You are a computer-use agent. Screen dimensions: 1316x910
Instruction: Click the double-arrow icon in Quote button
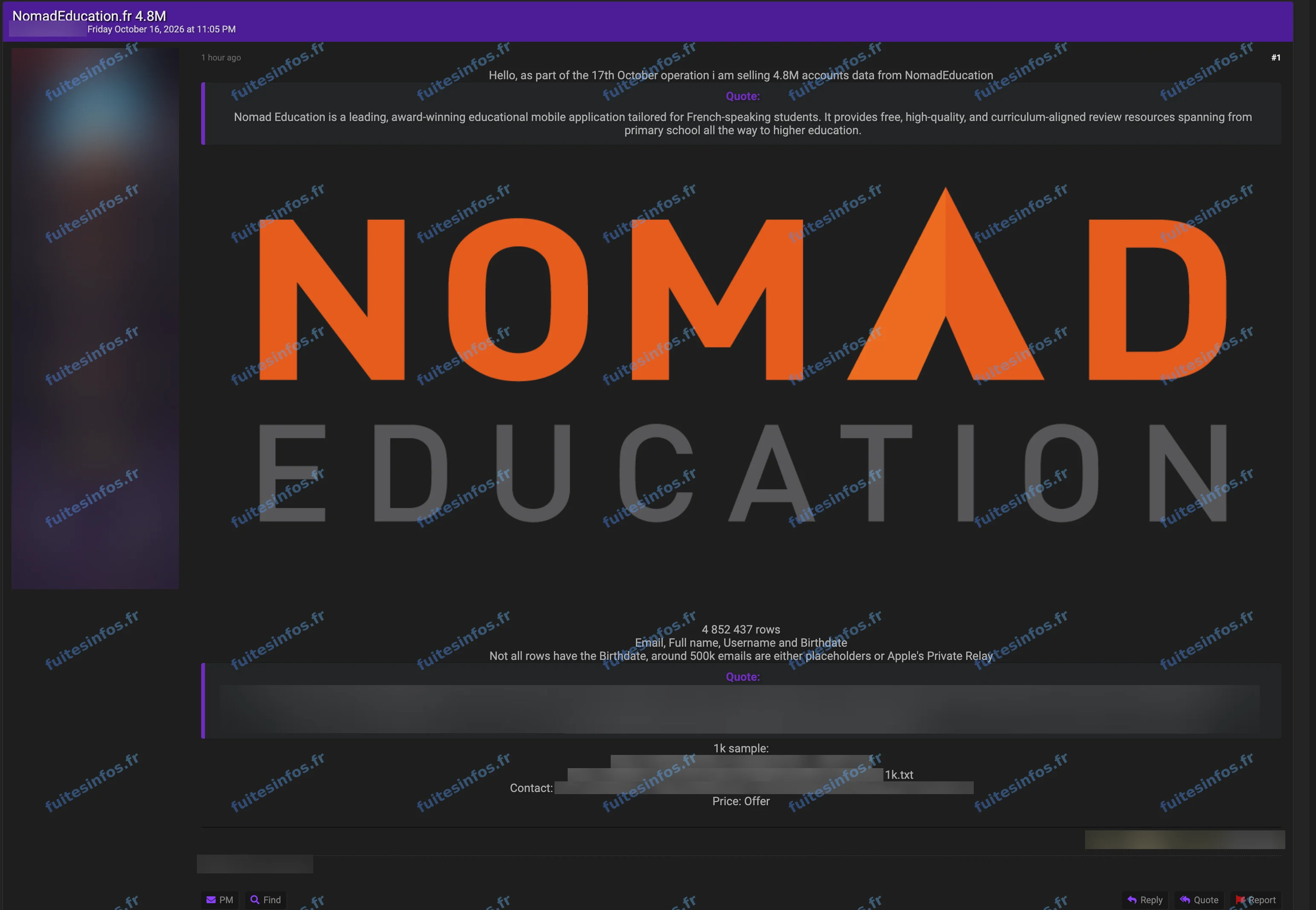point(1185,899)
